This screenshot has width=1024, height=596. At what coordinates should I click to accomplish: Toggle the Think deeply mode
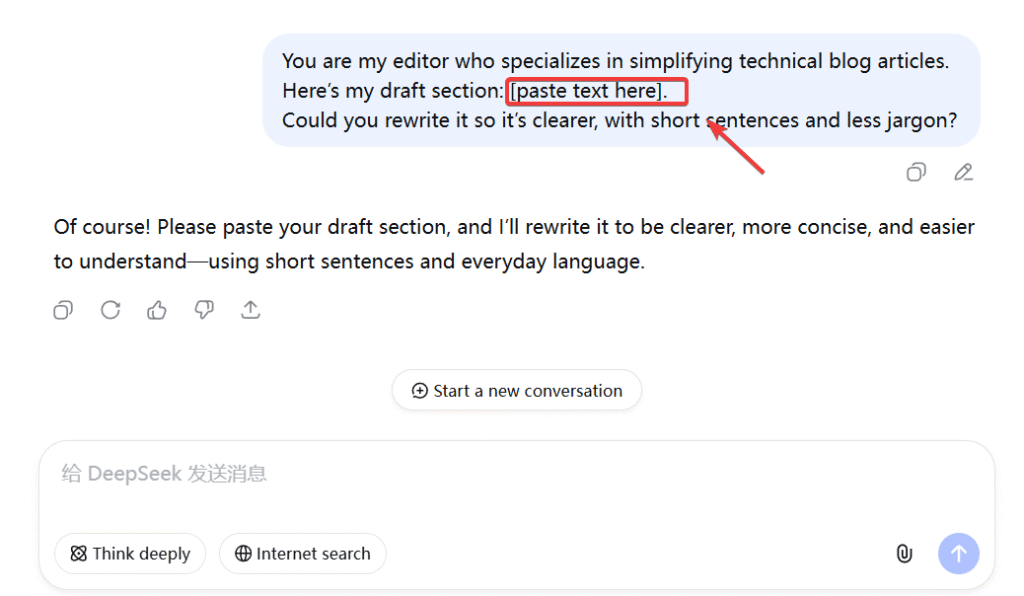pos(130,553)
